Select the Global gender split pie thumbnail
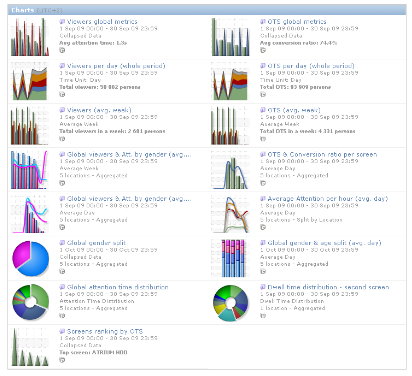The image size is (412, 376). (x=30, y=258)
